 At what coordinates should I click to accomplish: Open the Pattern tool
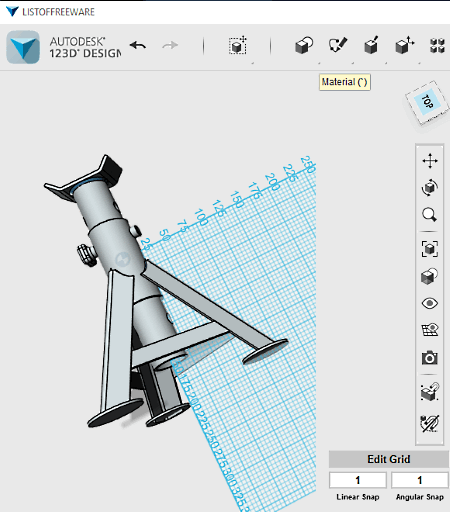pyautogui.click(x=437, y=45)
